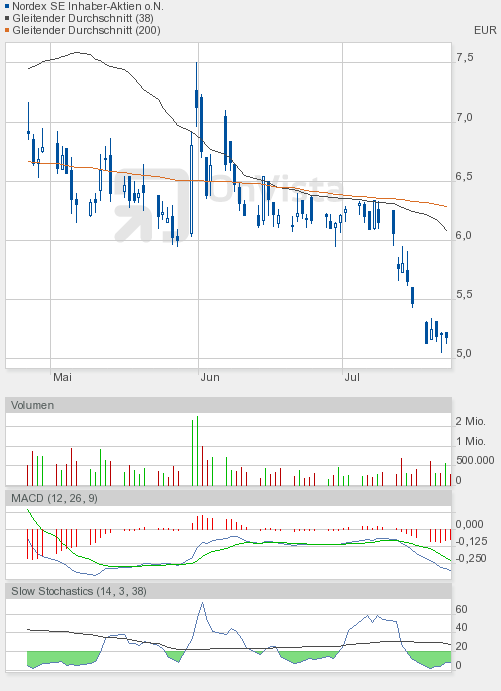The width and height of the screenshot is (501, 691).
Task: Click the 500.000 volume axis label
Action: pyautogui.click(x=475, y=461)
